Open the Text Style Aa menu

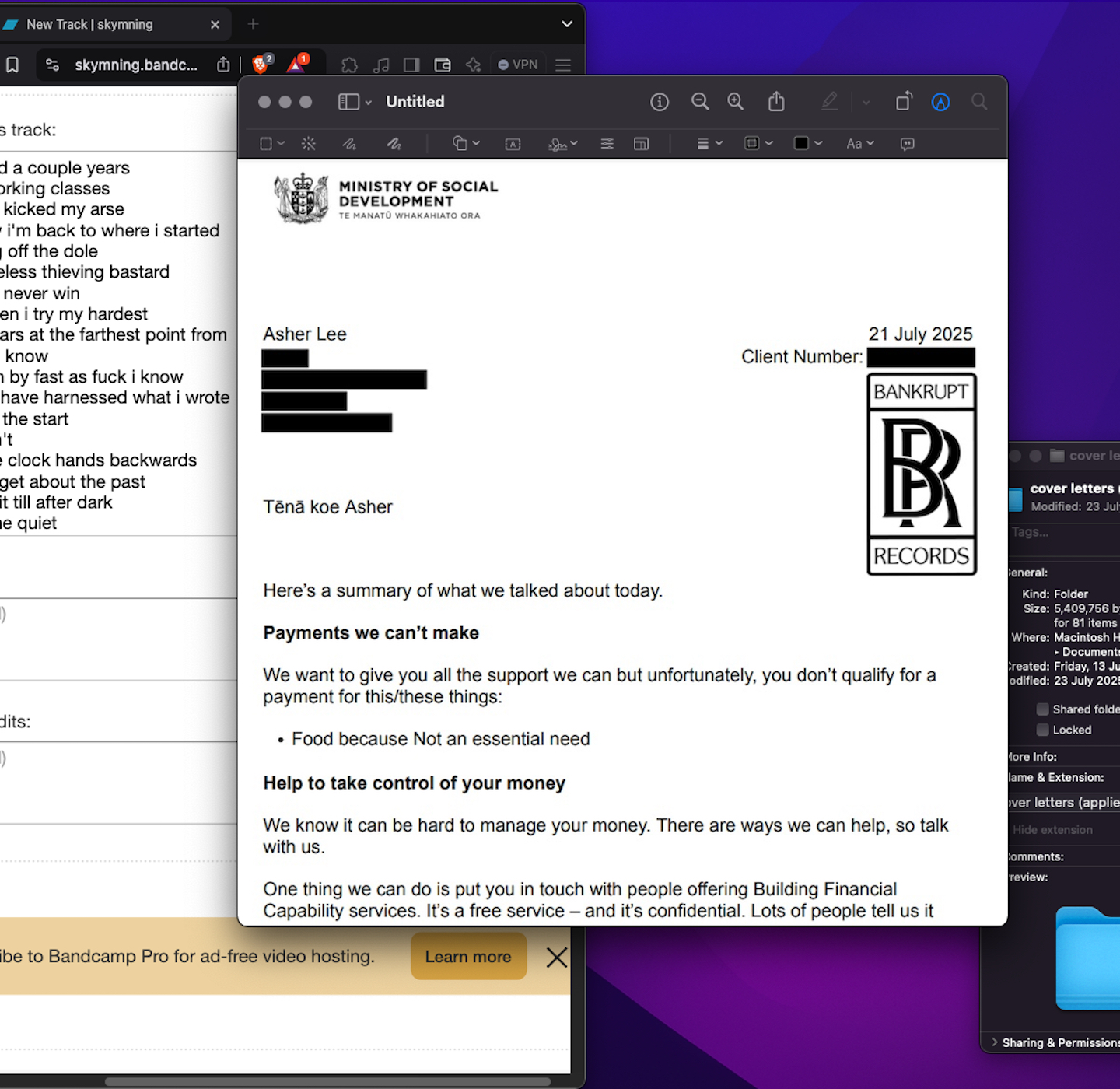[860, 144]
